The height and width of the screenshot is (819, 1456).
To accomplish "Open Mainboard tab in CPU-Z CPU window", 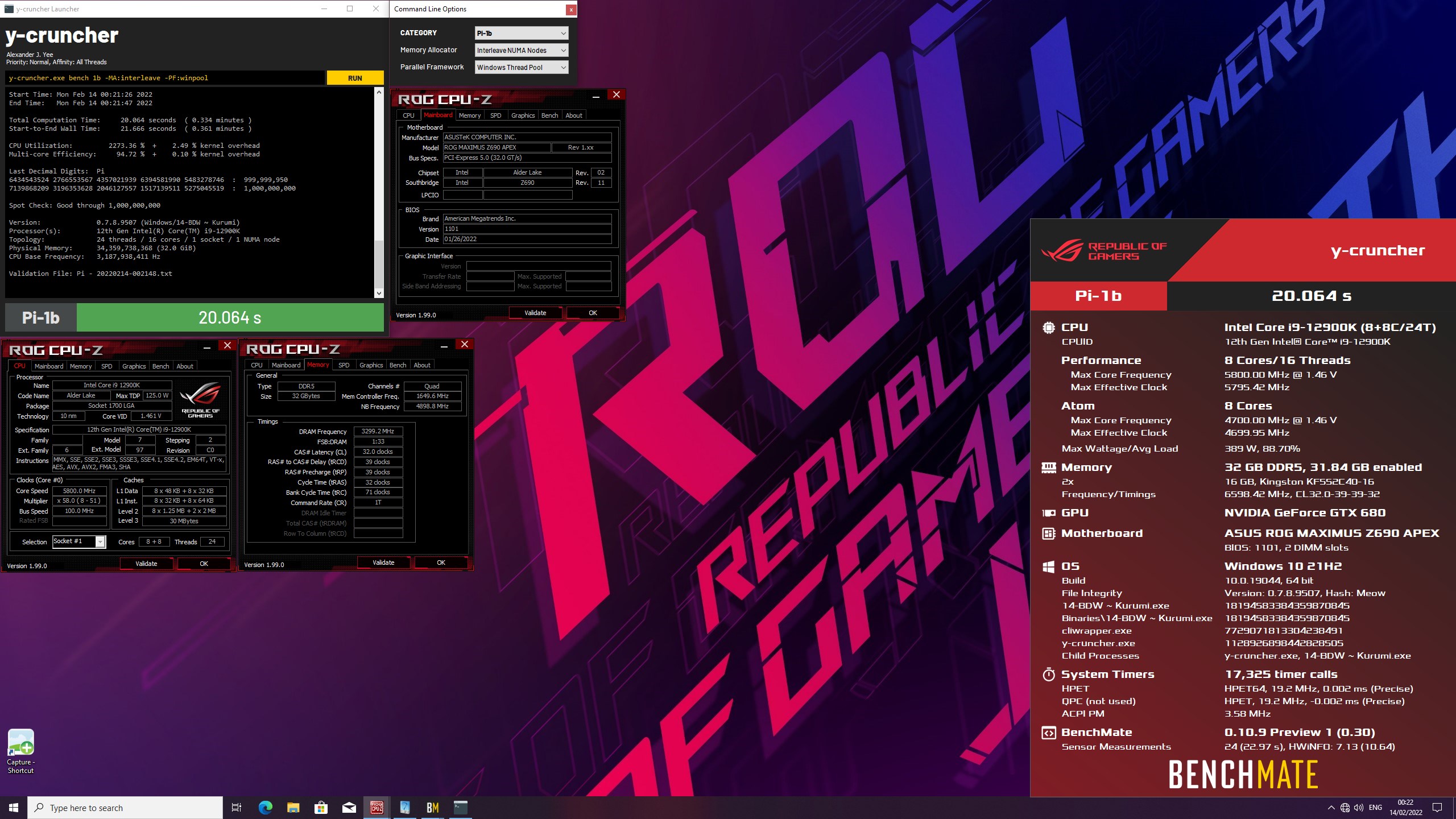I will pos(49,366).
